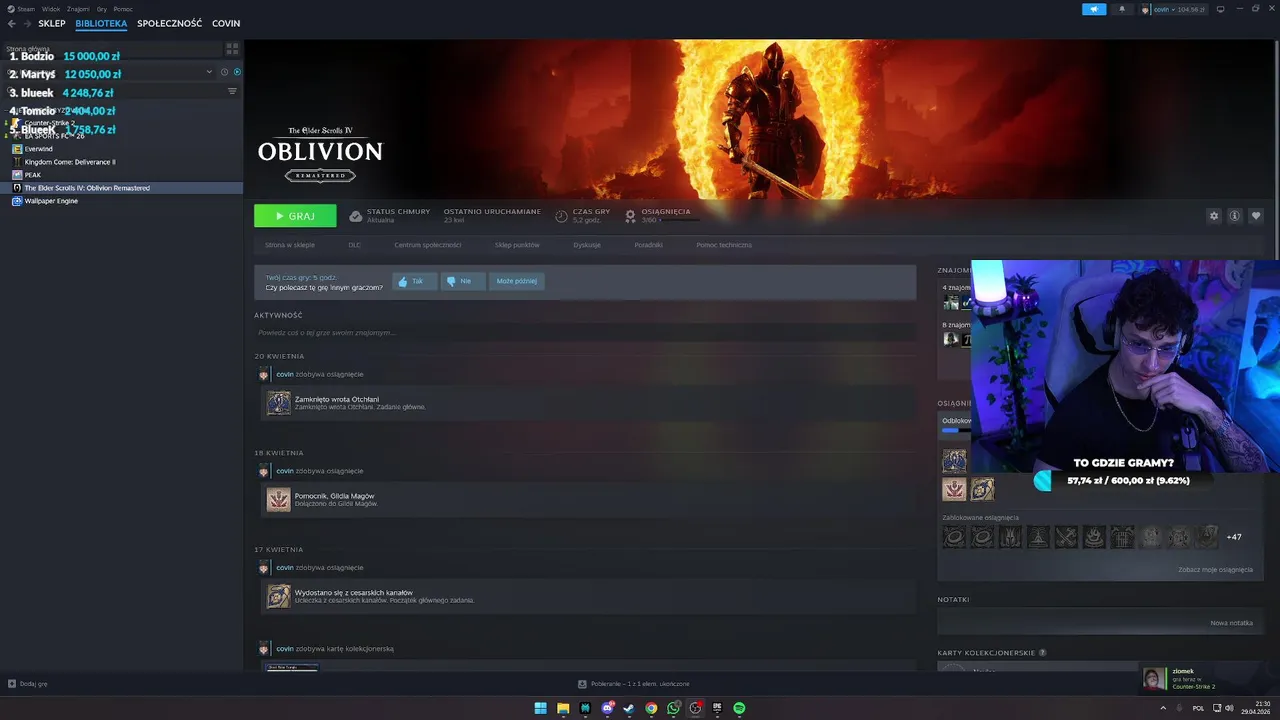Open the DLC link

tap(355, 245)
